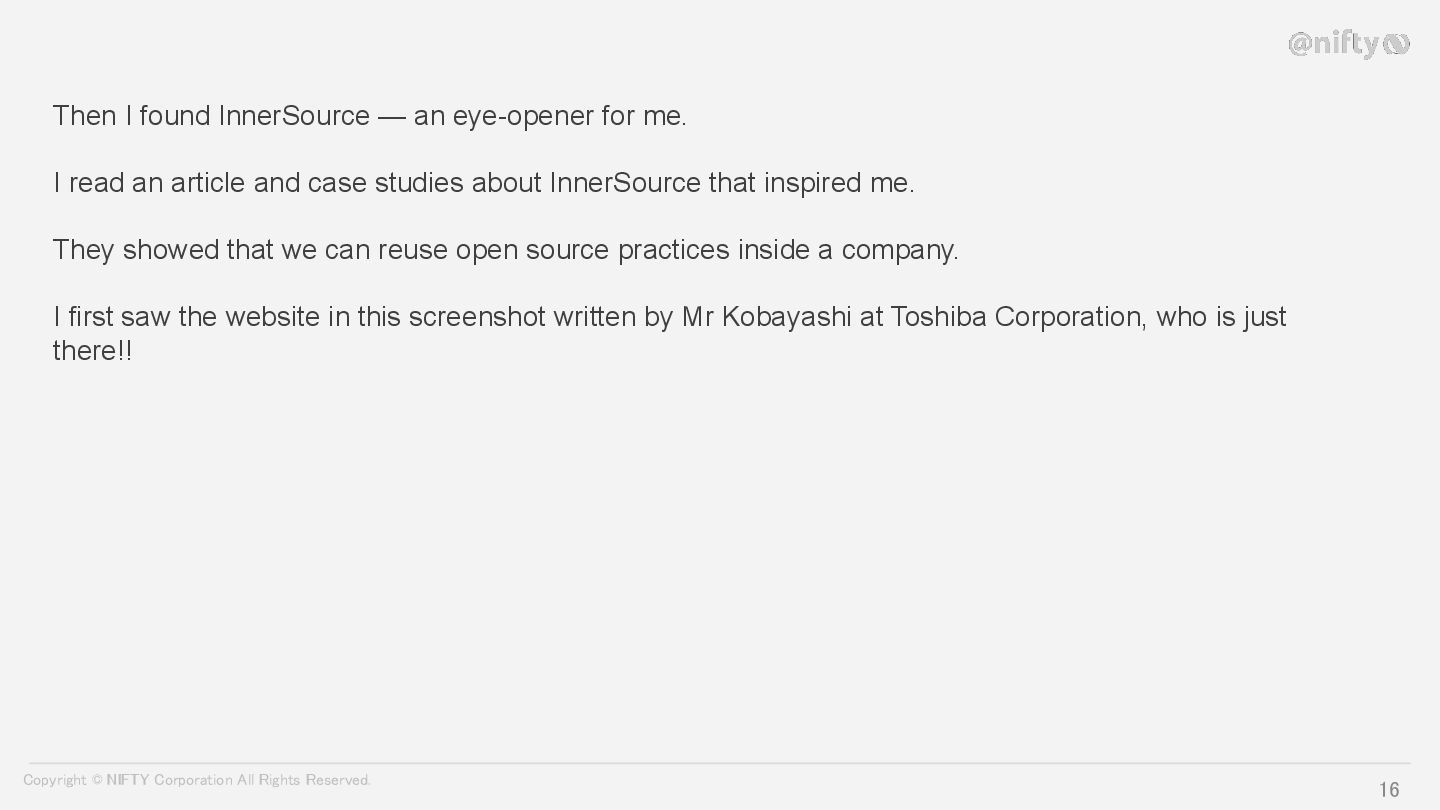Click the phrase "open source practices"
This screenshot has width=1440, height=810.
[592, 250]
